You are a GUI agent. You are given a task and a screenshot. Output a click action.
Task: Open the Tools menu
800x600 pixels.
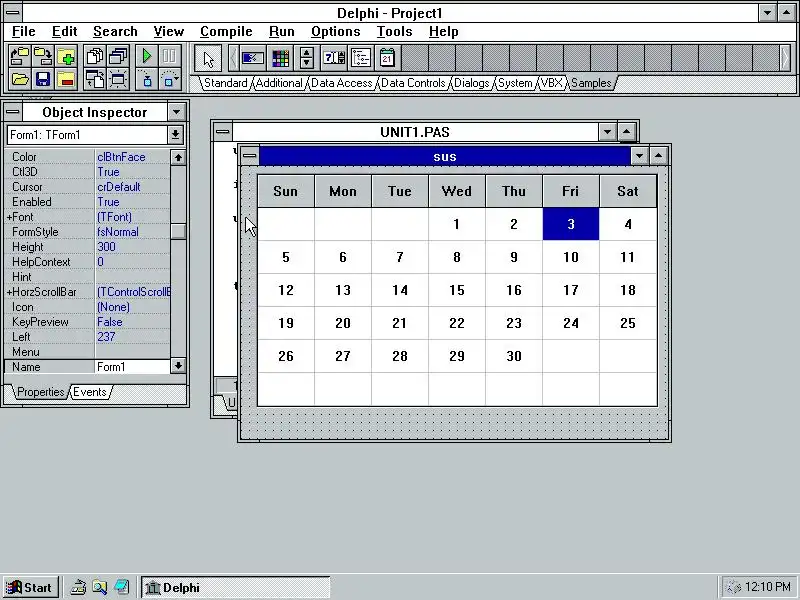click(394, 32)
